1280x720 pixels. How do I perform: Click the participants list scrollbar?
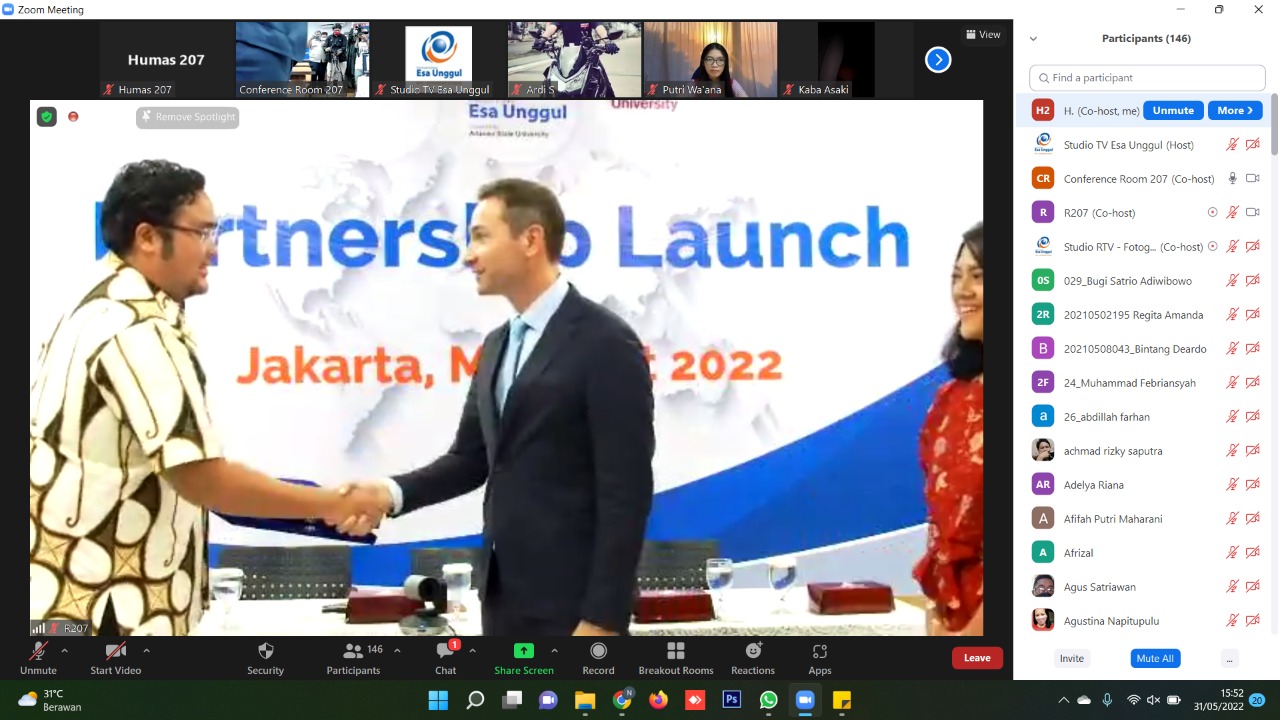pyautogui.click(x=1274, y=125)
